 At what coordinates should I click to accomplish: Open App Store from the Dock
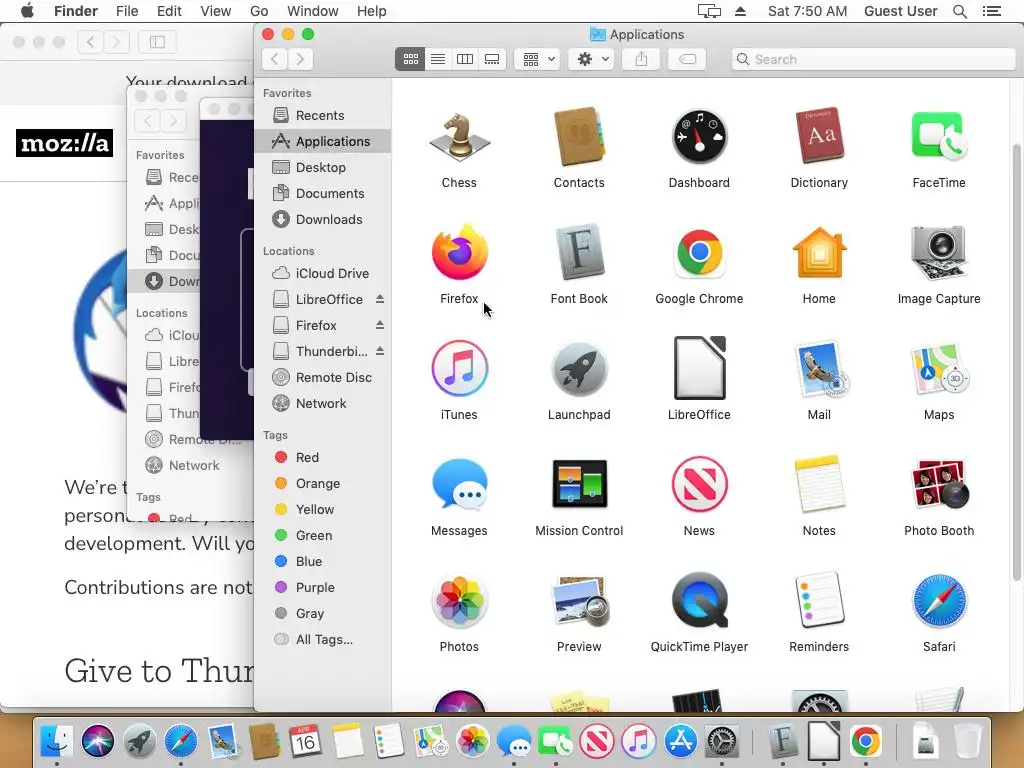pos(680,741)
